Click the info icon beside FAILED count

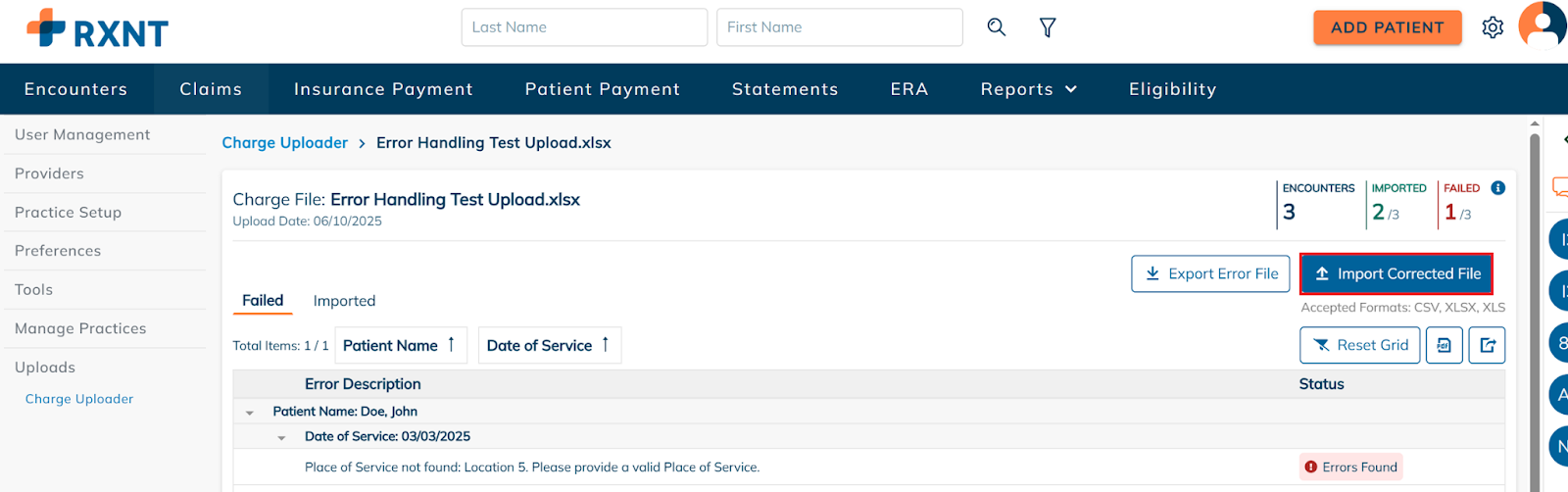[1497, 188]
